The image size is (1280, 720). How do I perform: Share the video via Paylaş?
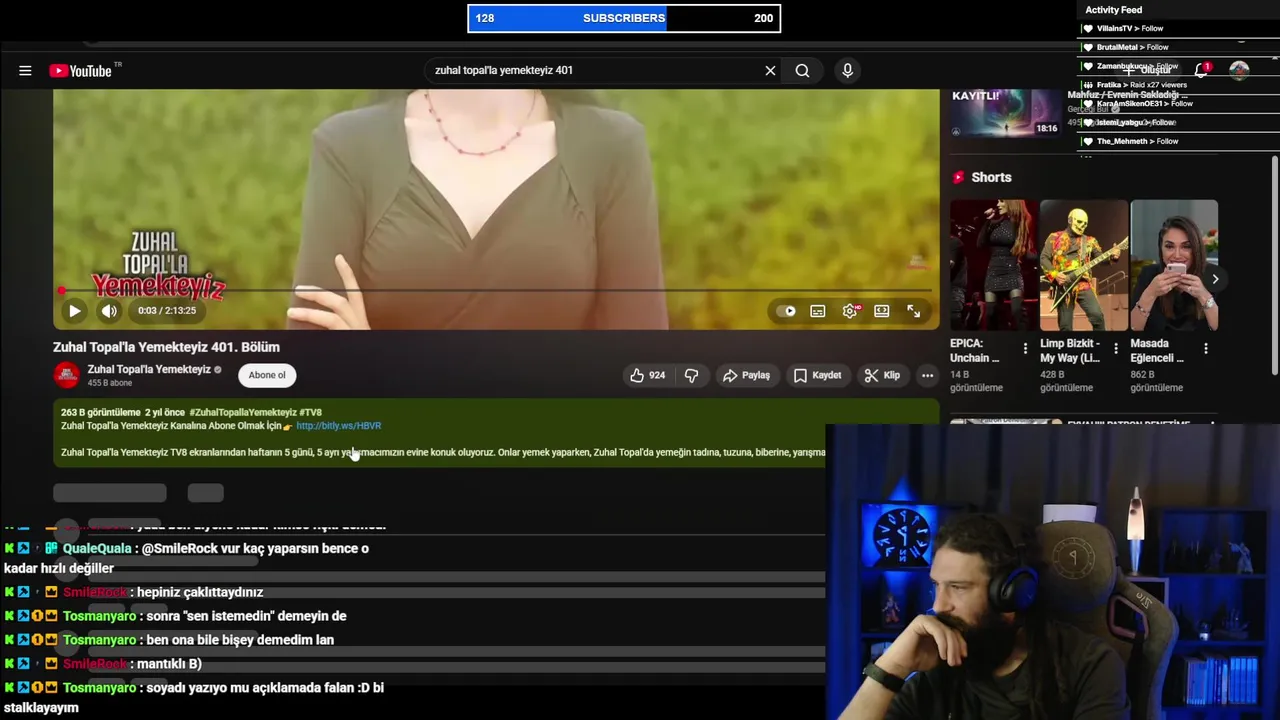pyautogui.click(x=746, y=375)
